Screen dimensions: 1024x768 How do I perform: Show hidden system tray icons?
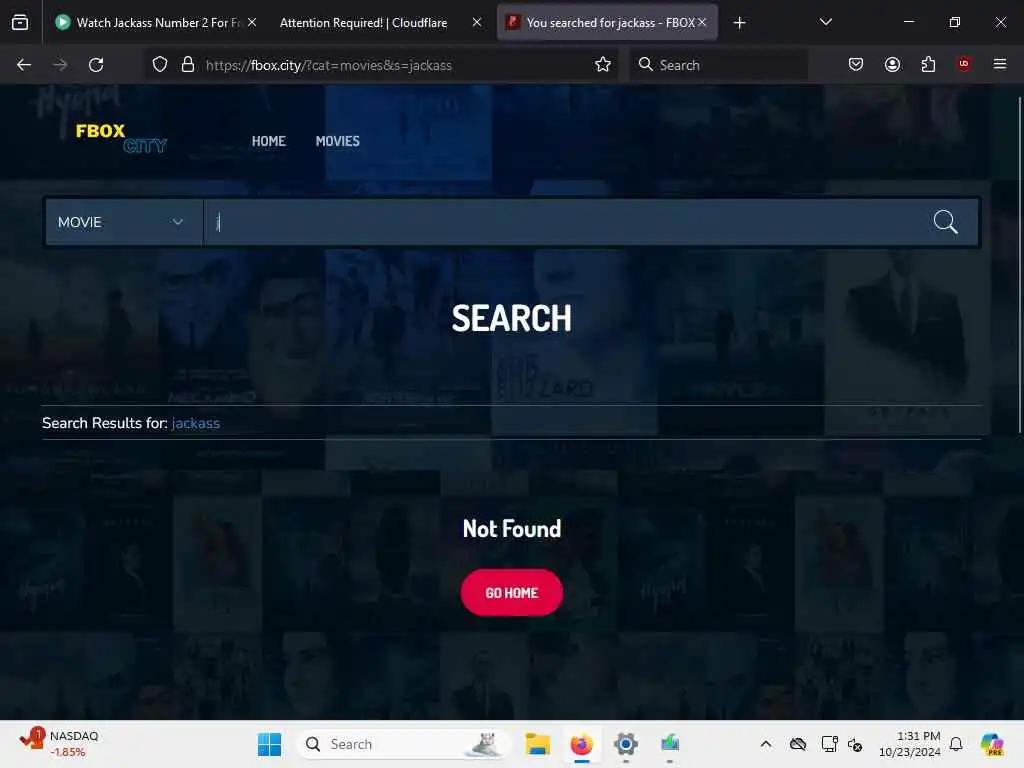coord(766,744)
